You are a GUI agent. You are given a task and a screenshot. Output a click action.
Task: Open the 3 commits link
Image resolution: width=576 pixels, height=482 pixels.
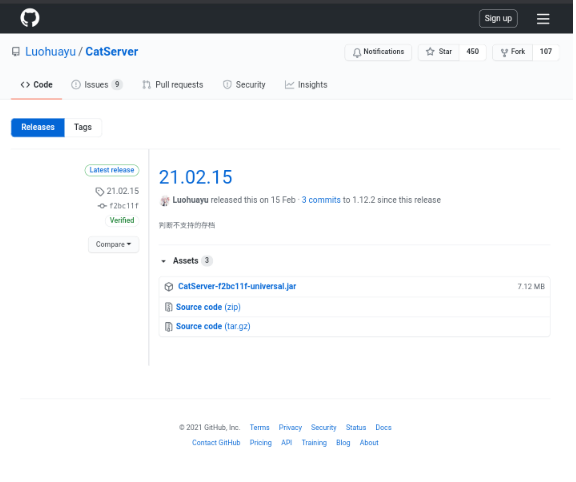point(321,200)
